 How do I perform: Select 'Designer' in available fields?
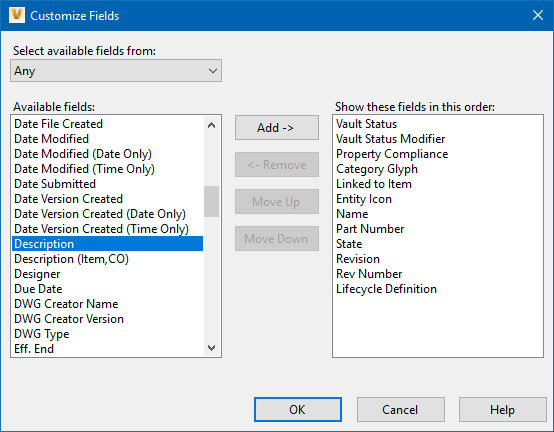107,274
